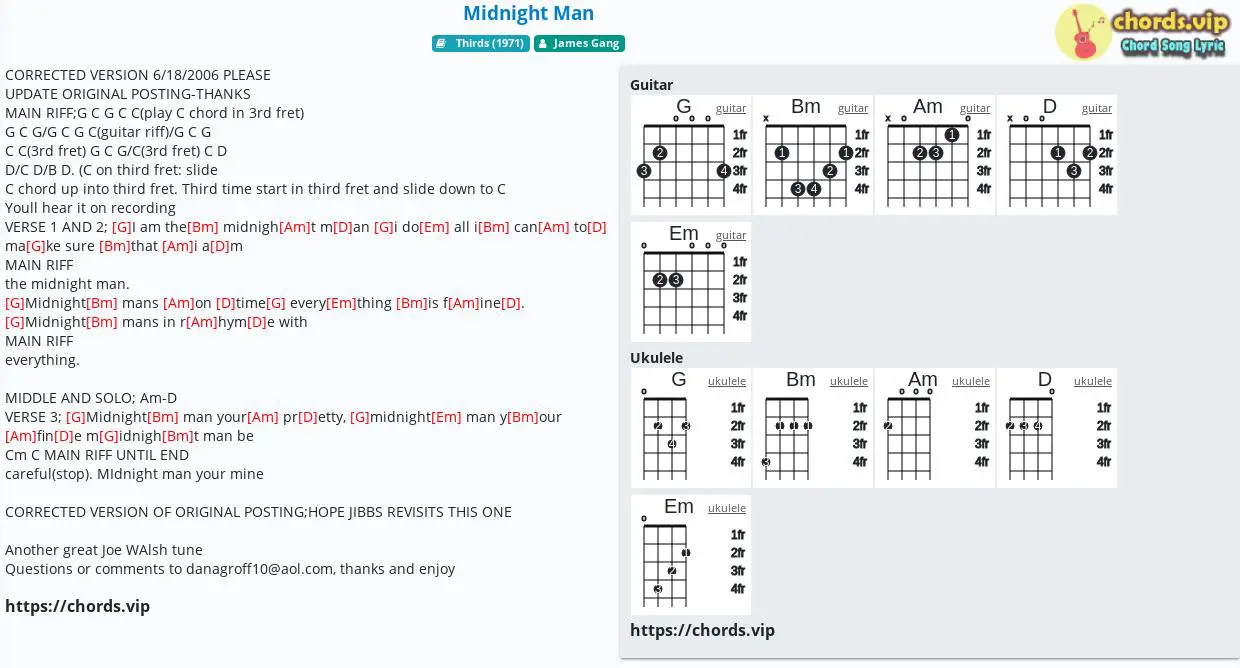Click the guitar link above the G chord

(x=731, y=108)
